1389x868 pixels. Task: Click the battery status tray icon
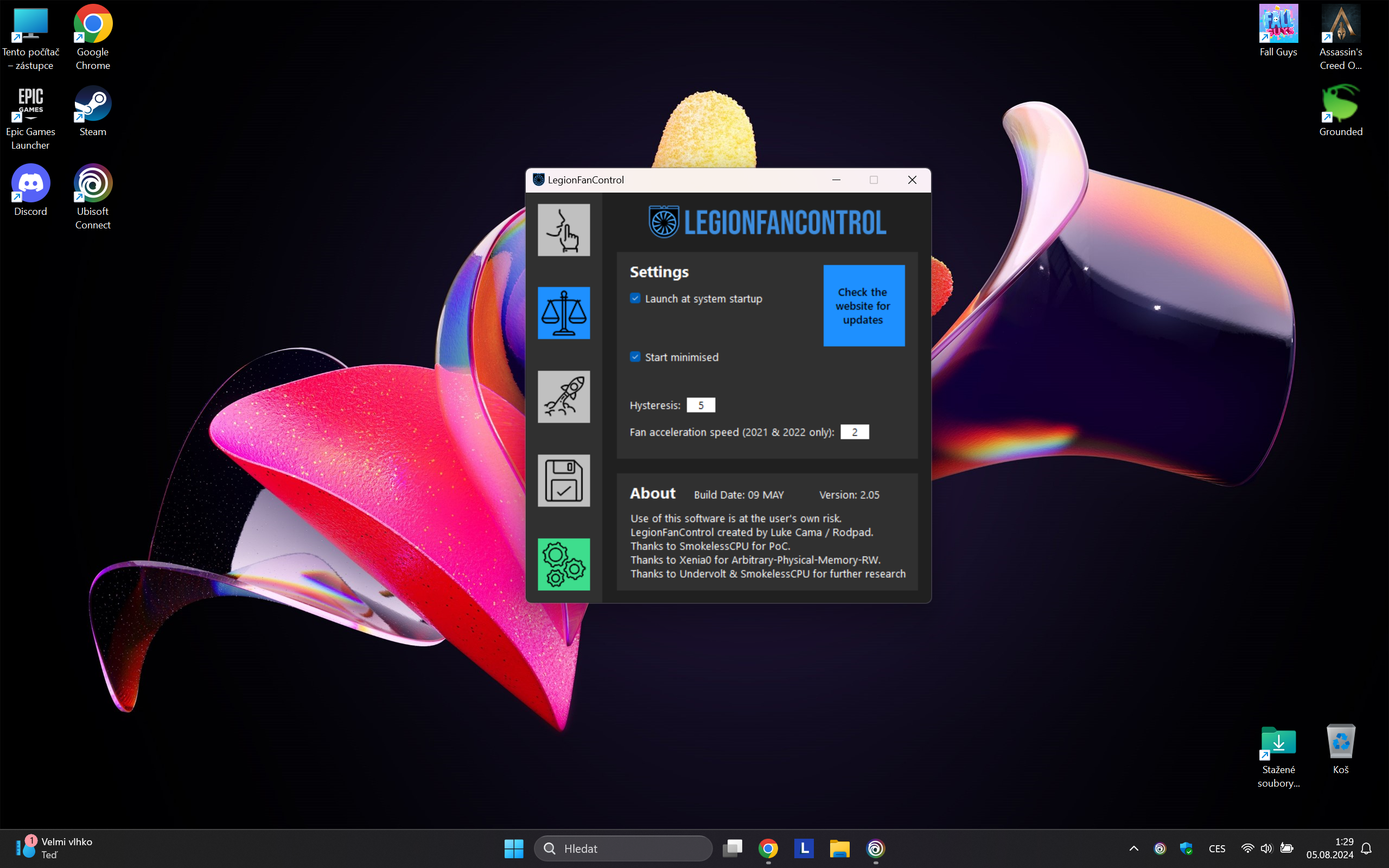[1287, 848]
